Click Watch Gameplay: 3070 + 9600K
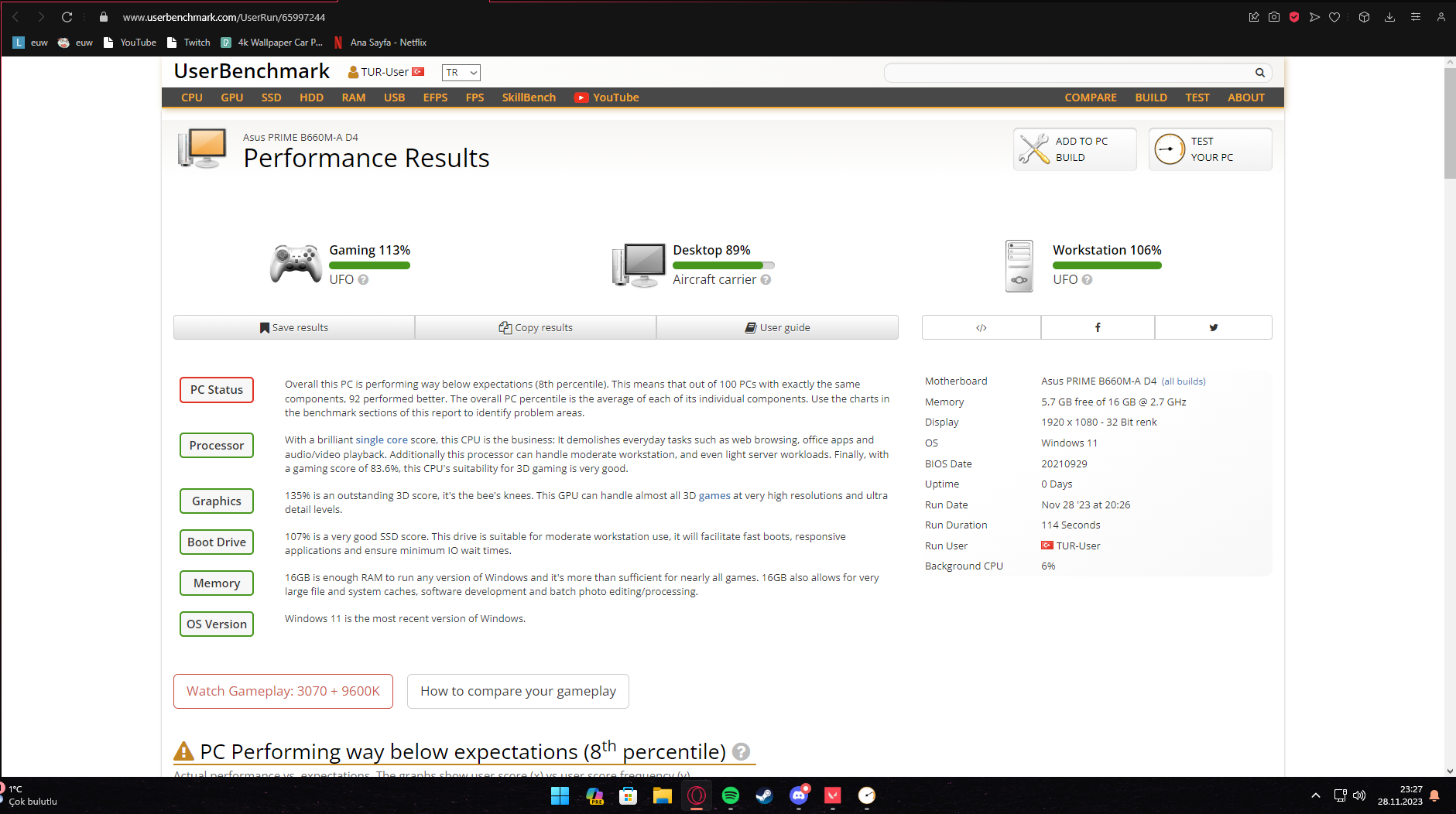This screenshot has height=814, width=1456. click(x=283, y=691)
